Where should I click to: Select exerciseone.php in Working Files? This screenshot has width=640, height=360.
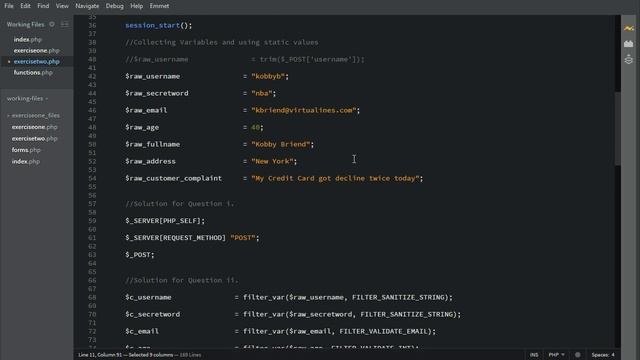(37, 51)
